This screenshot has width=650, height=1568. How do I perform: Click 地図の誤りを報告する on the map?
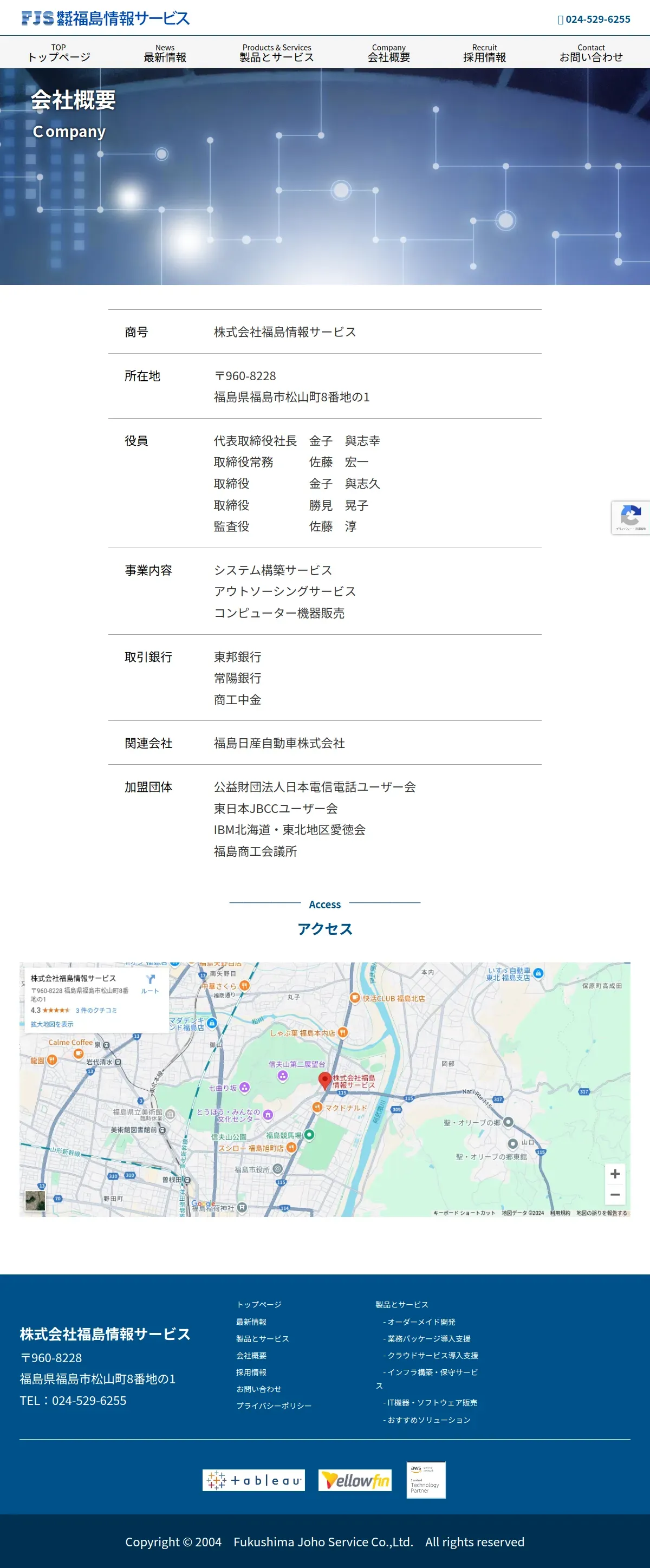point(601,1213)
